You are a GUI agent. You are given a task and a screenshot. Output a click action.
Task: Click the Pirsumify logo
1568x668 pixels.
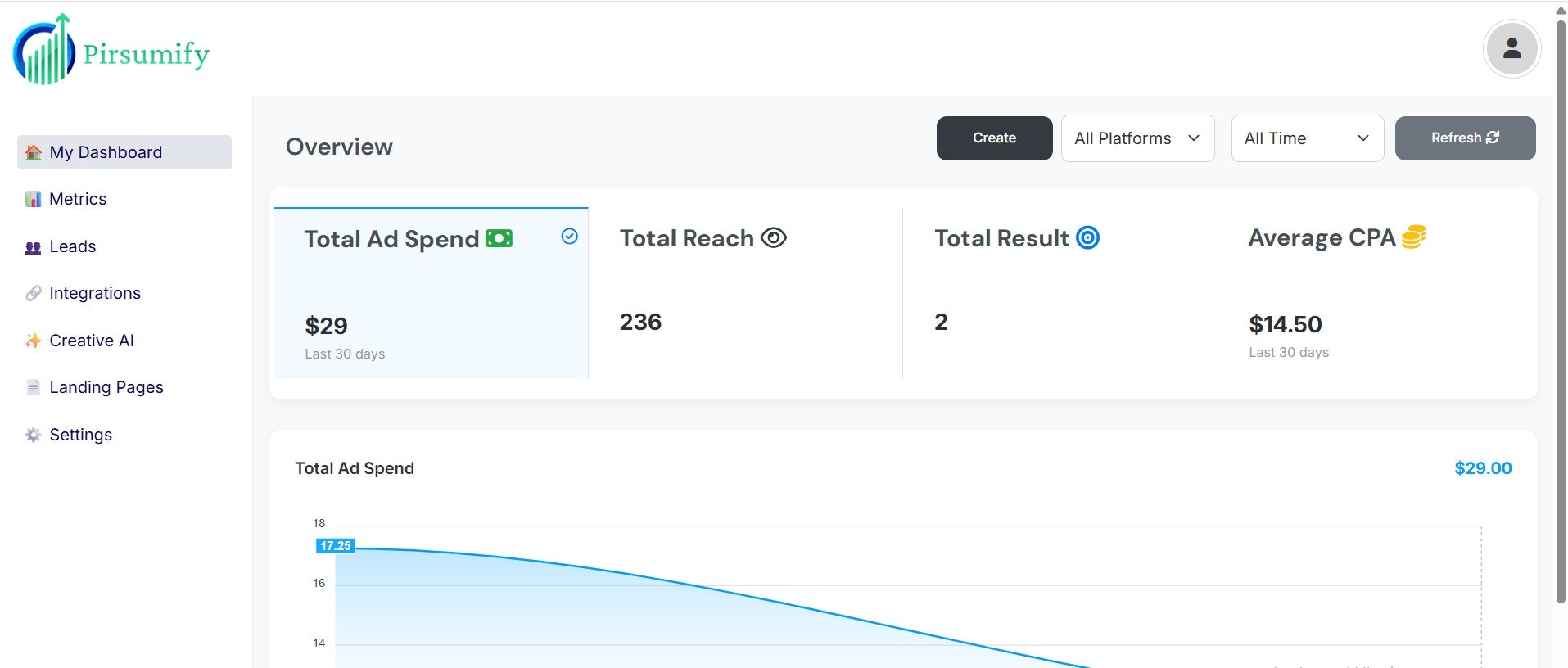(111, 49)
